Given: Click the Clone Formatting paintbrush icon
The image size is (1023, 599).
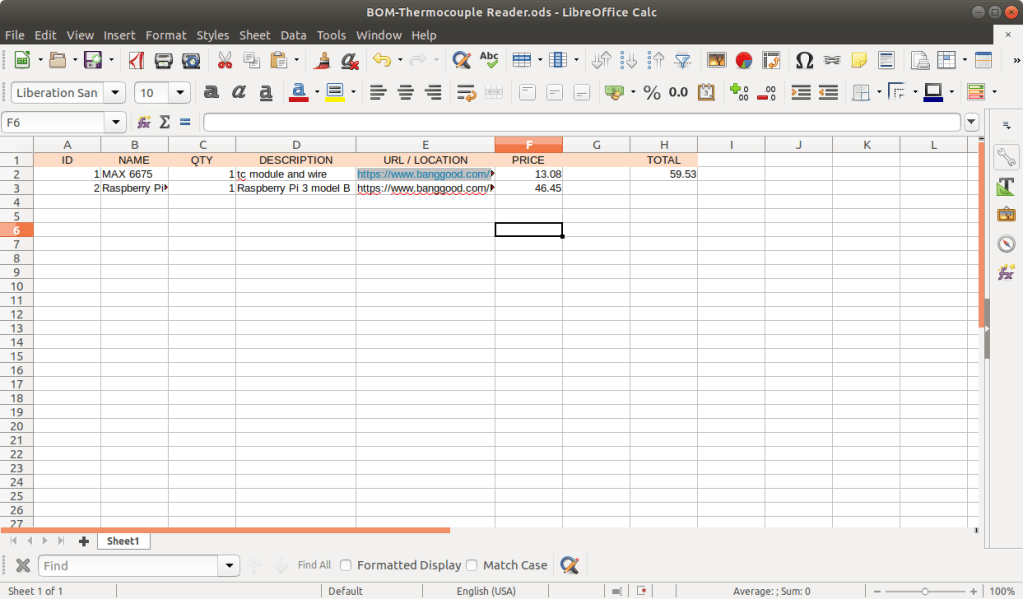Looking at the screenshot, I should click(323, 60).
